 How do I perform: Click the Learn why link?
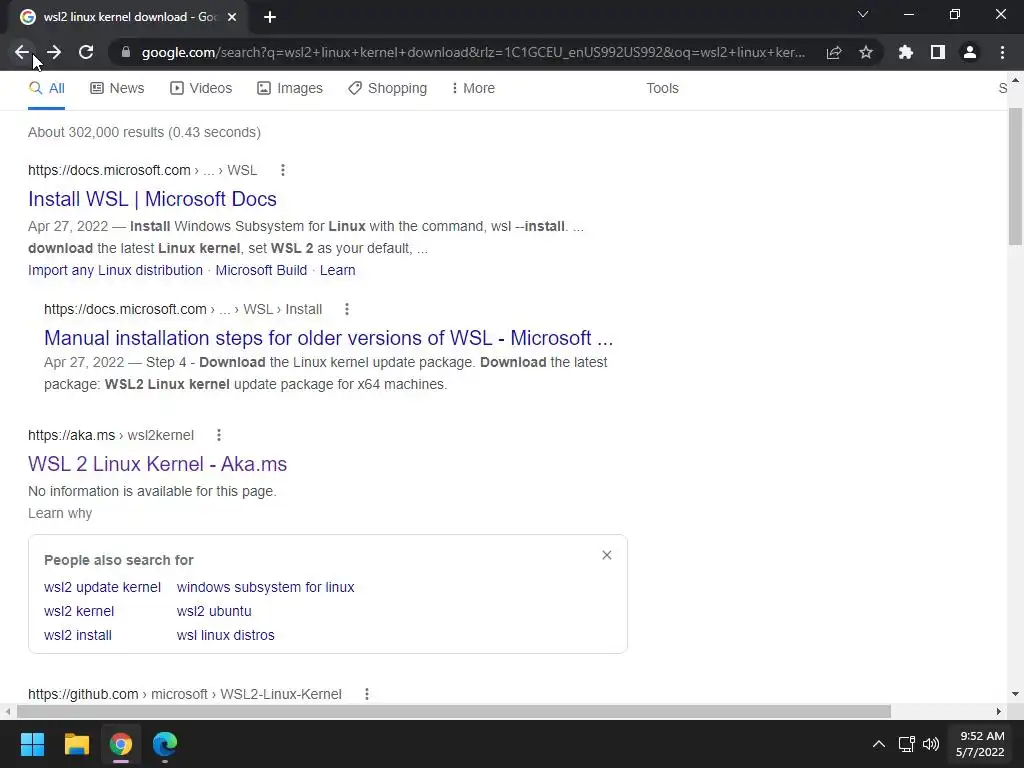pos(60,513)
